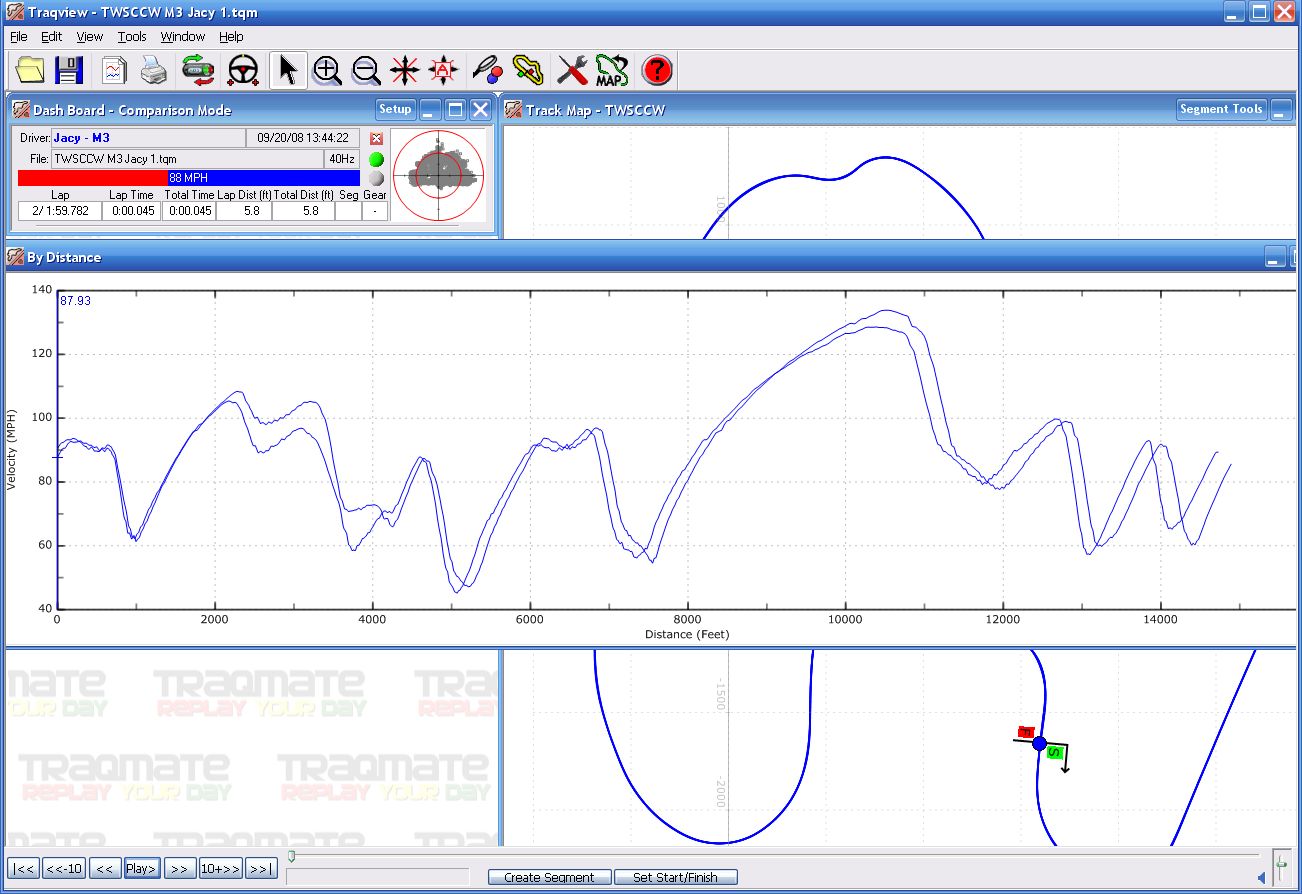Click the '87.93' cursor value on the graph
The image size is (1302, 894).
point(76,300)
